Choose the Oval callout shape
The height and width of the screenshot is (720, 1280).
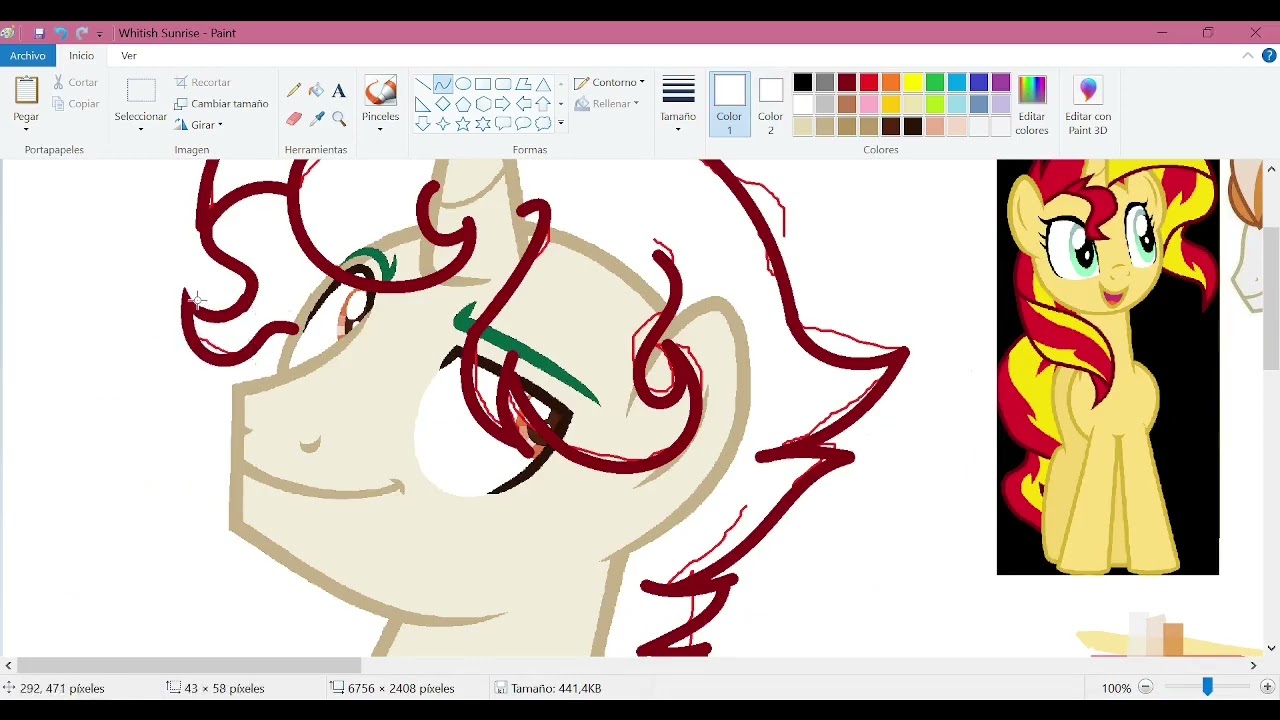pyautogui.click(x=523, y=124)
